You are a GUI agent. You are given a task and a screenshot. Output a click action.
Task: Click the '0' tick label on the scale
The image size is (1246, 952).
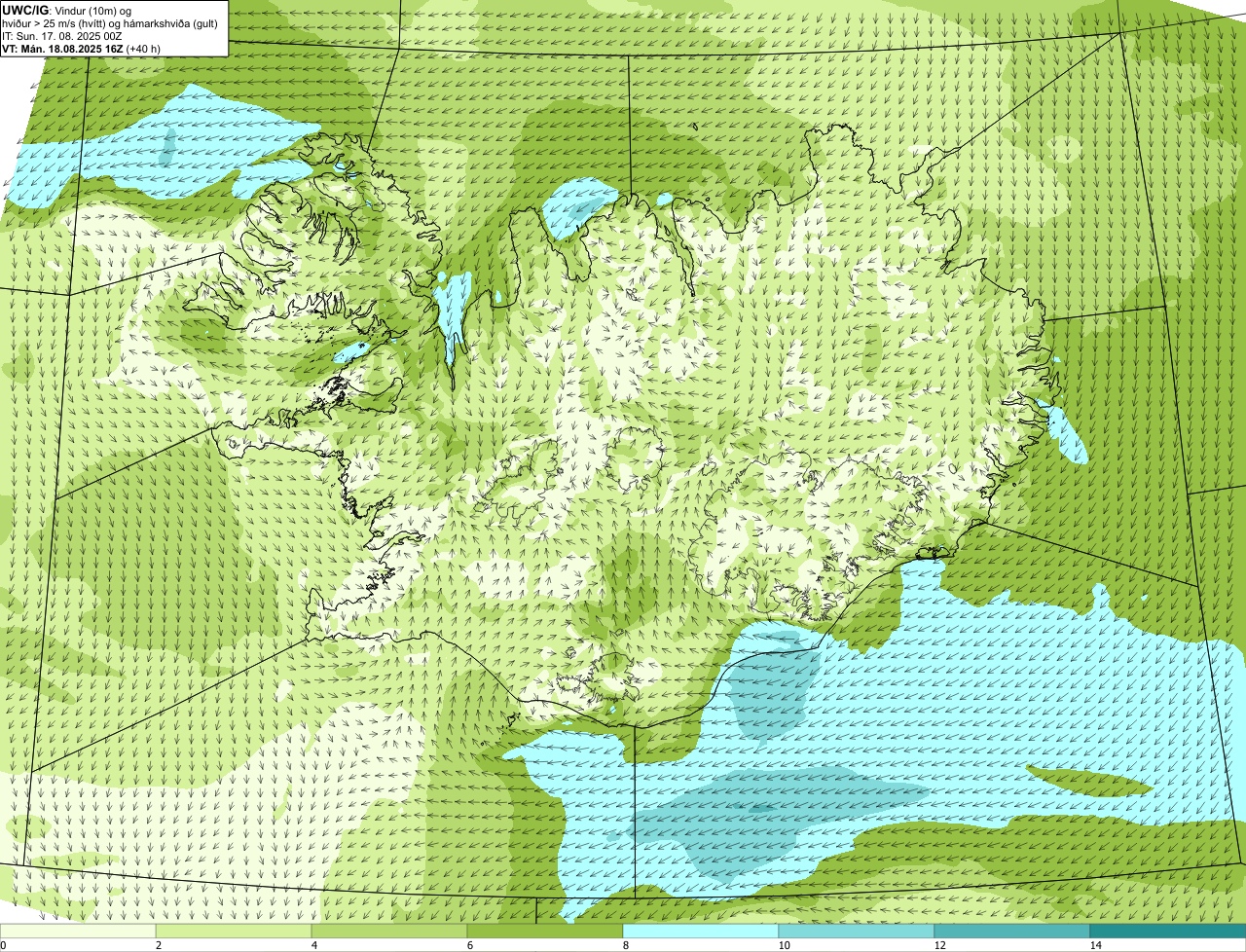4,945
